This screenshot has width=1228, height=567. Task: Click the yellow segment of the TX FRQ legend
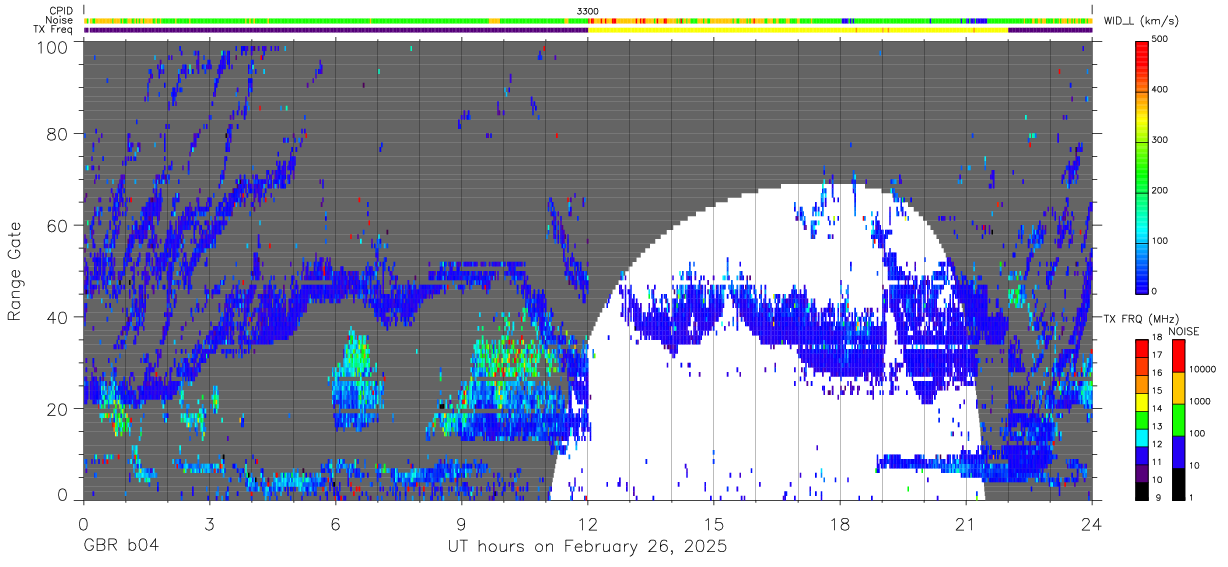point(1141,402)
